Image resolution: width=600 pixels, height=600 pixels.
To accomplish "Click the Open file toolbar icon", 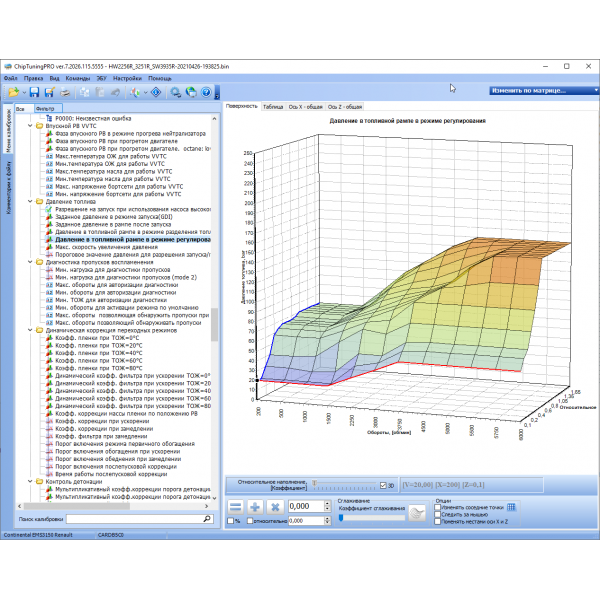I will coord(13,91).
